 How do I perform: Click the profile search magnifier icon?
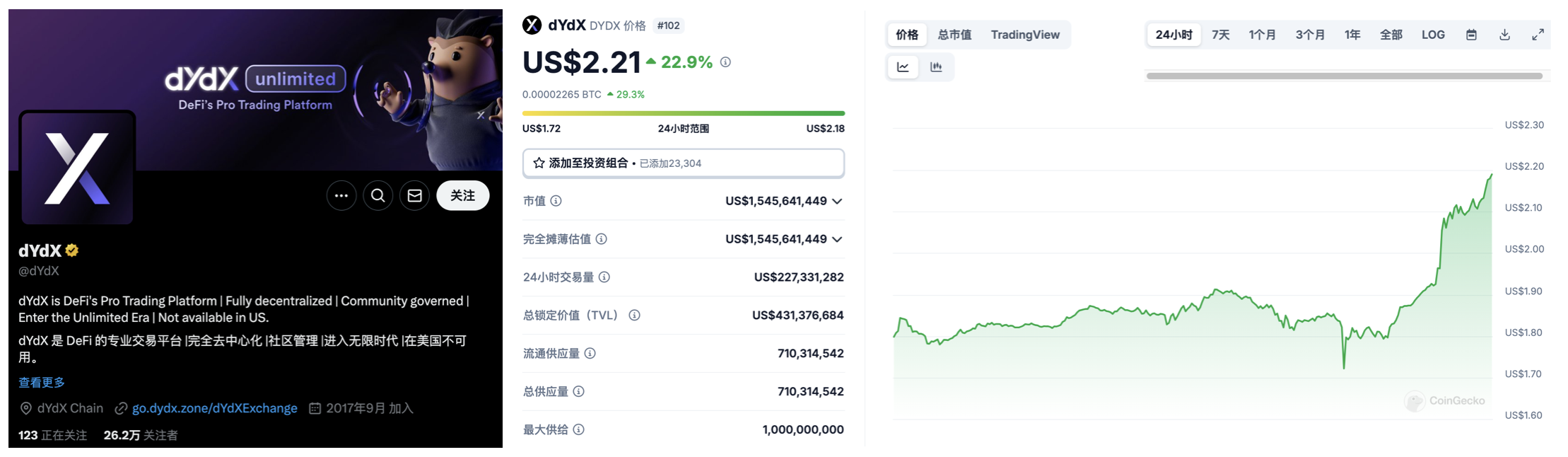point(378,196)
